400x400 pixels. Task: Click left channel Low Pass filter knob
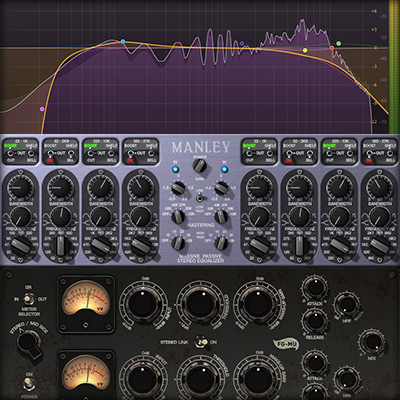coord(178,217)
